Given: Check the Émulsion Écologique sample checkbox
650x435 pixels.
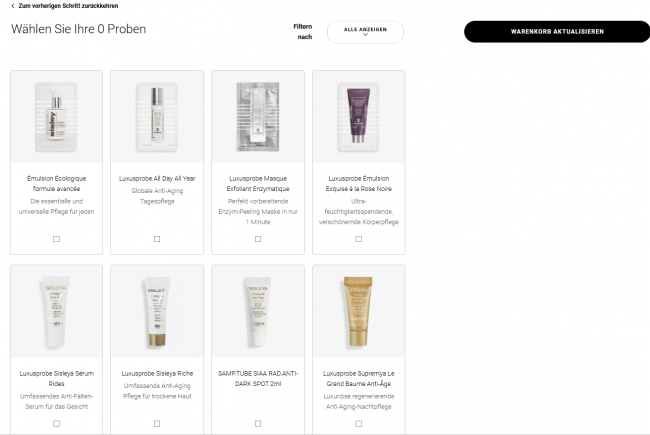Looking at the screenshot, I should pyautogui.click(x=56, y=239).
